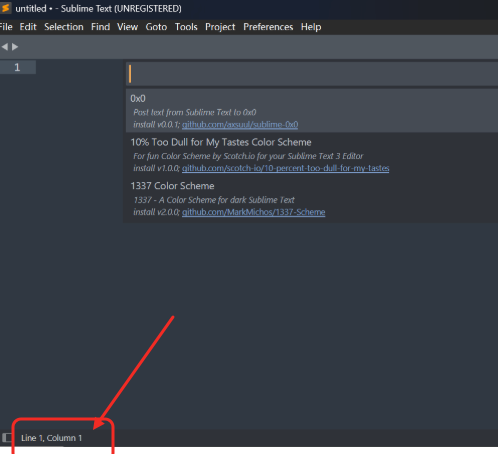
Task: Click the right tab navigation arrow
Action: (15, 47)
